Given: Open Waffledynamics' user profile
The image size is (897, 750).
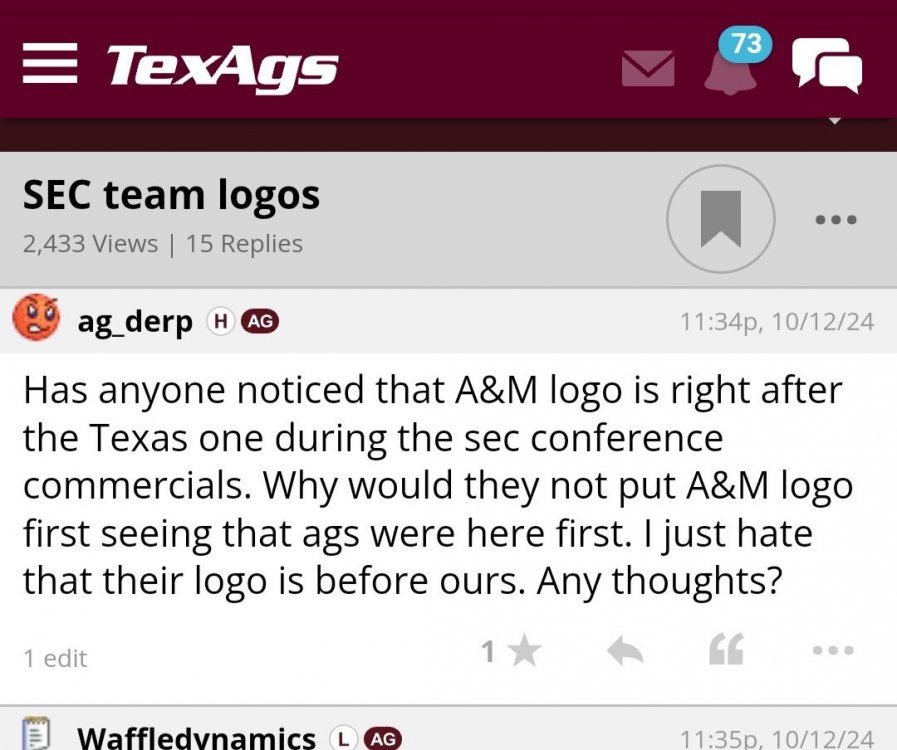Looking at the screenshot, I should tap(196, 738).
